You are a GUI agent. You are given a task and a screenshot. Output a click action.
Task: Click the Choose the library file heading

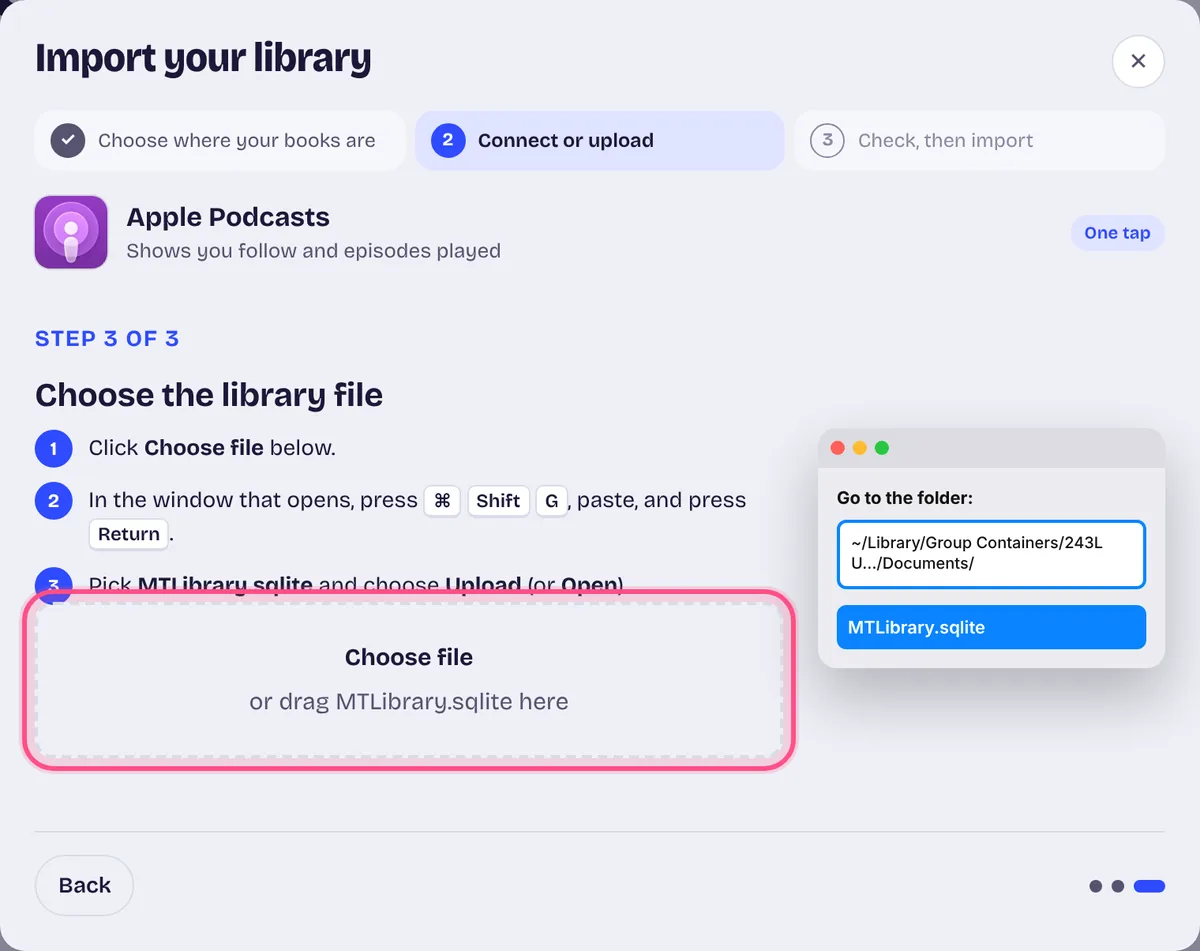pyautogui.click(x=209, y=395)
